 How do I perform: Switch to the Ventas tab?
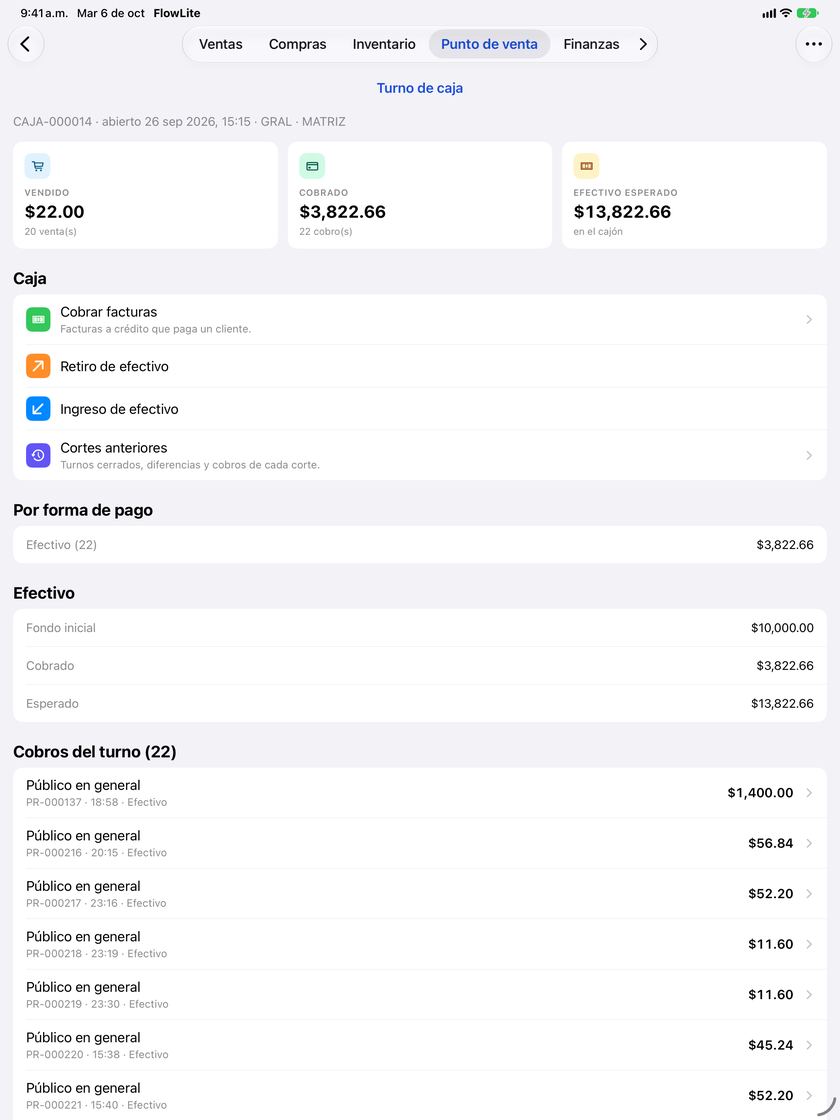point(221,44)
